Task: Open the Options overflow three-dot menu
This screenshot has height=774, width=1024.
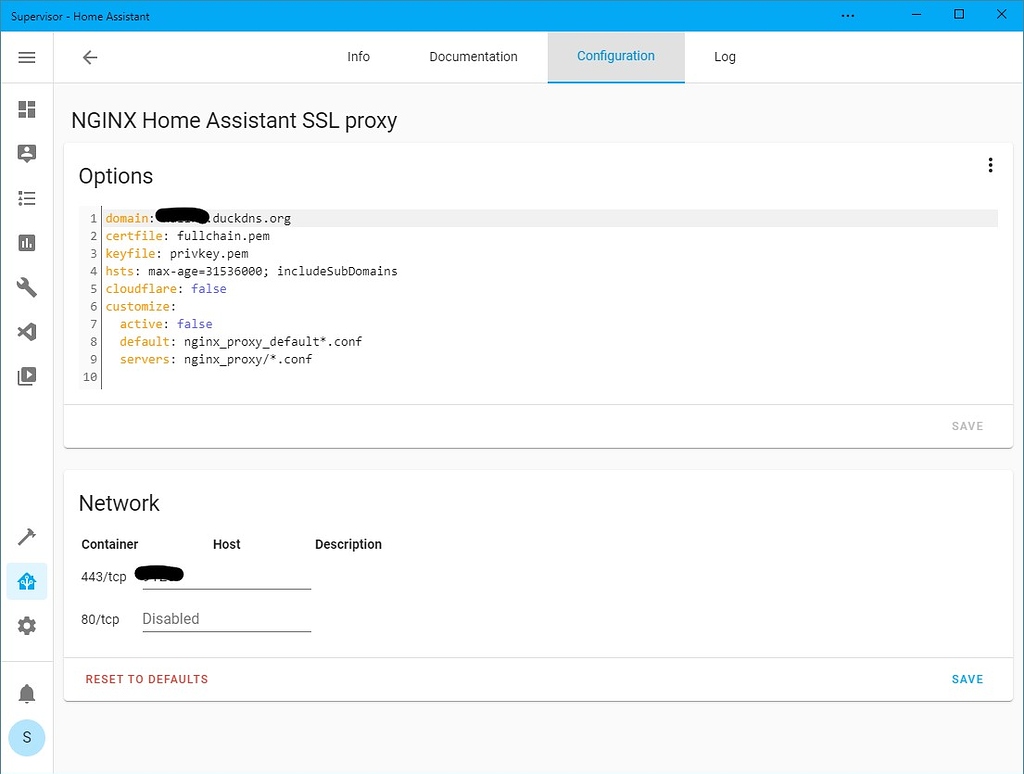Action: click(x=990, y=164)
